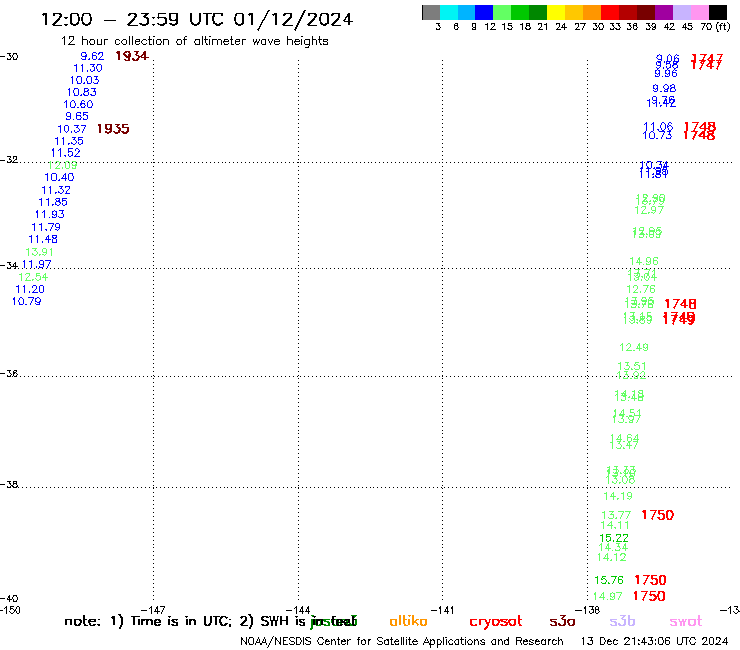Image resolution: width=740 pixels, height=650 pixels.
Task: Click the cyan swatch in the wave height legend
Action: (x=449, y=12)
